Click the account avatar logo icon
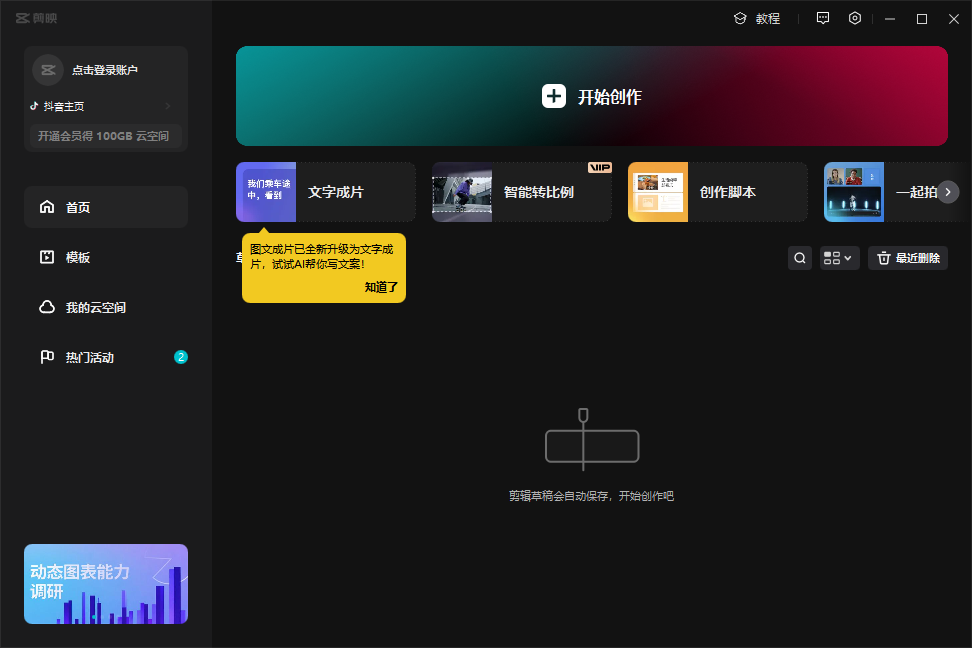Viewport: 972px width, 648px height. point(48,70)
